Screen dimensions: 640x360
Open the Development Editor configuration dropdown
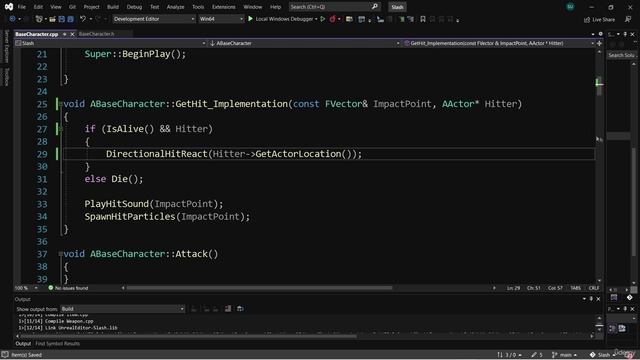point(154,19)
